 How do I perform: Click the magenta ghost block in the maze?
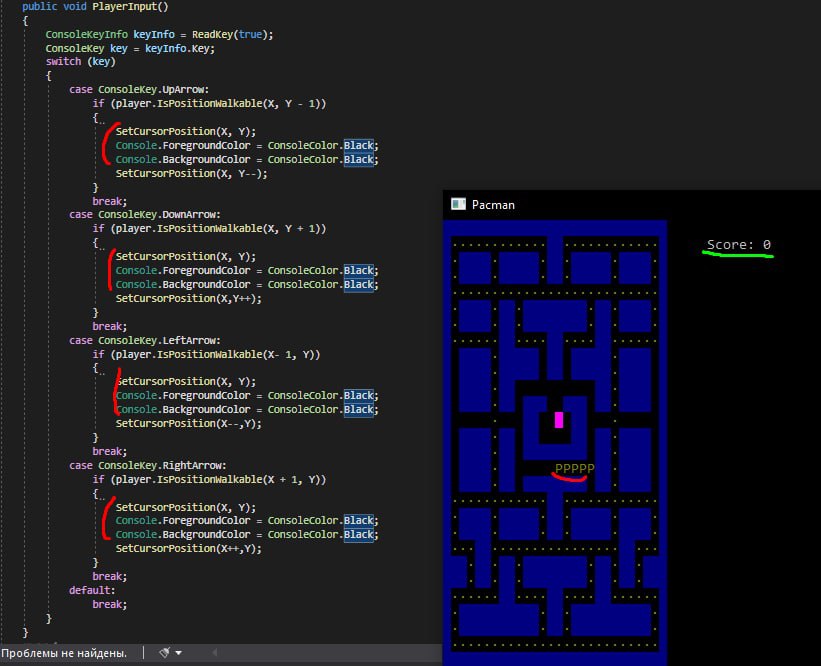click(559, 420)
